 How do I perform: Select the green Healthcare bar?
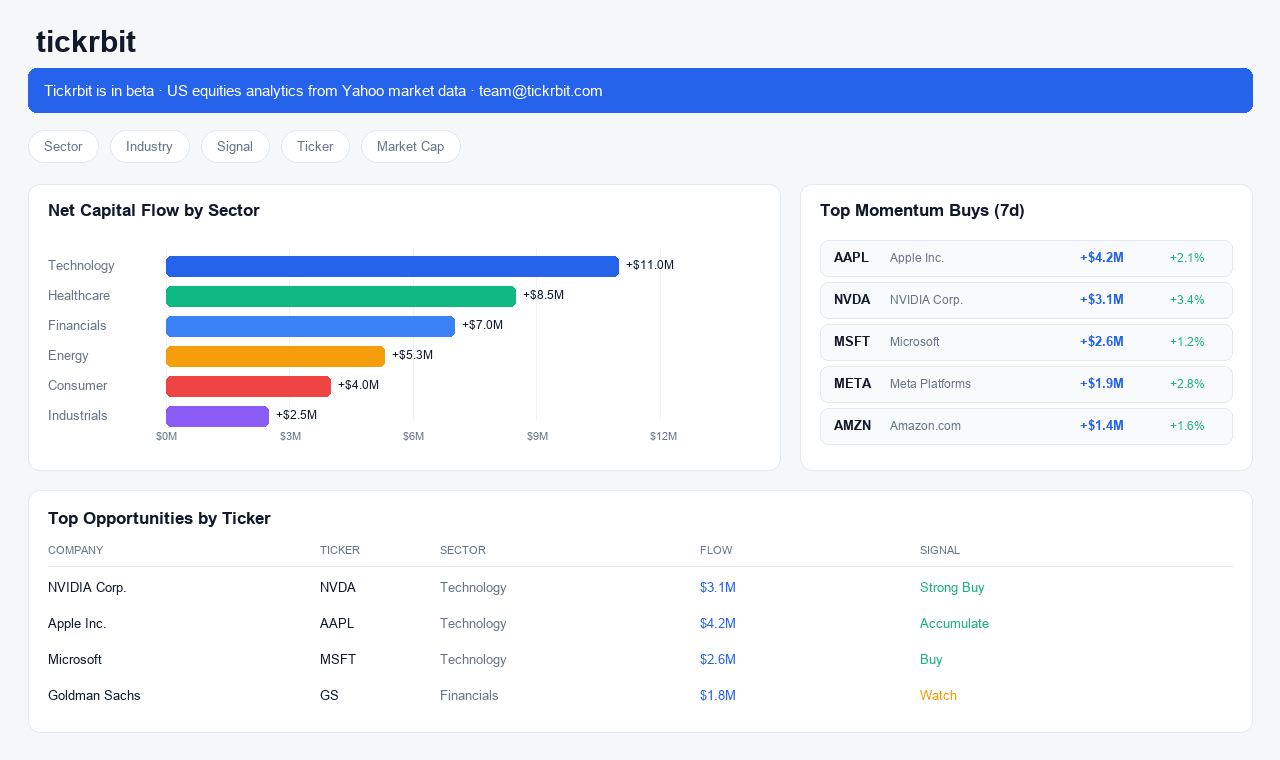(x=341, y=296)
